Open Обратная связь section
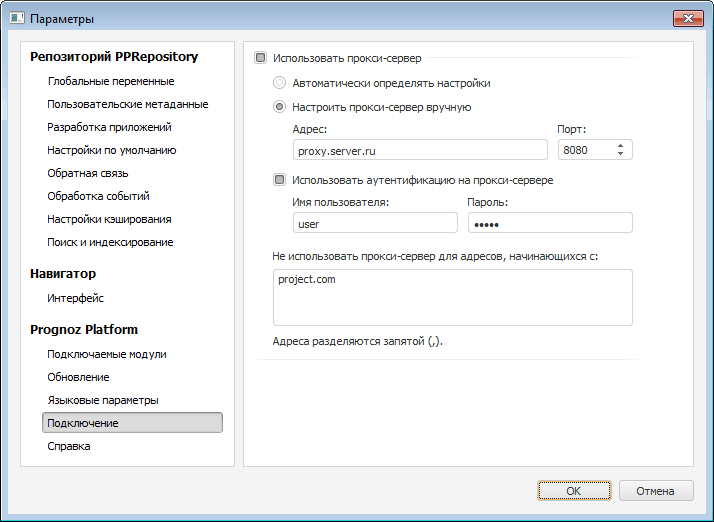The width and height of the screenshot is (714, 522). tap(88, 173)
